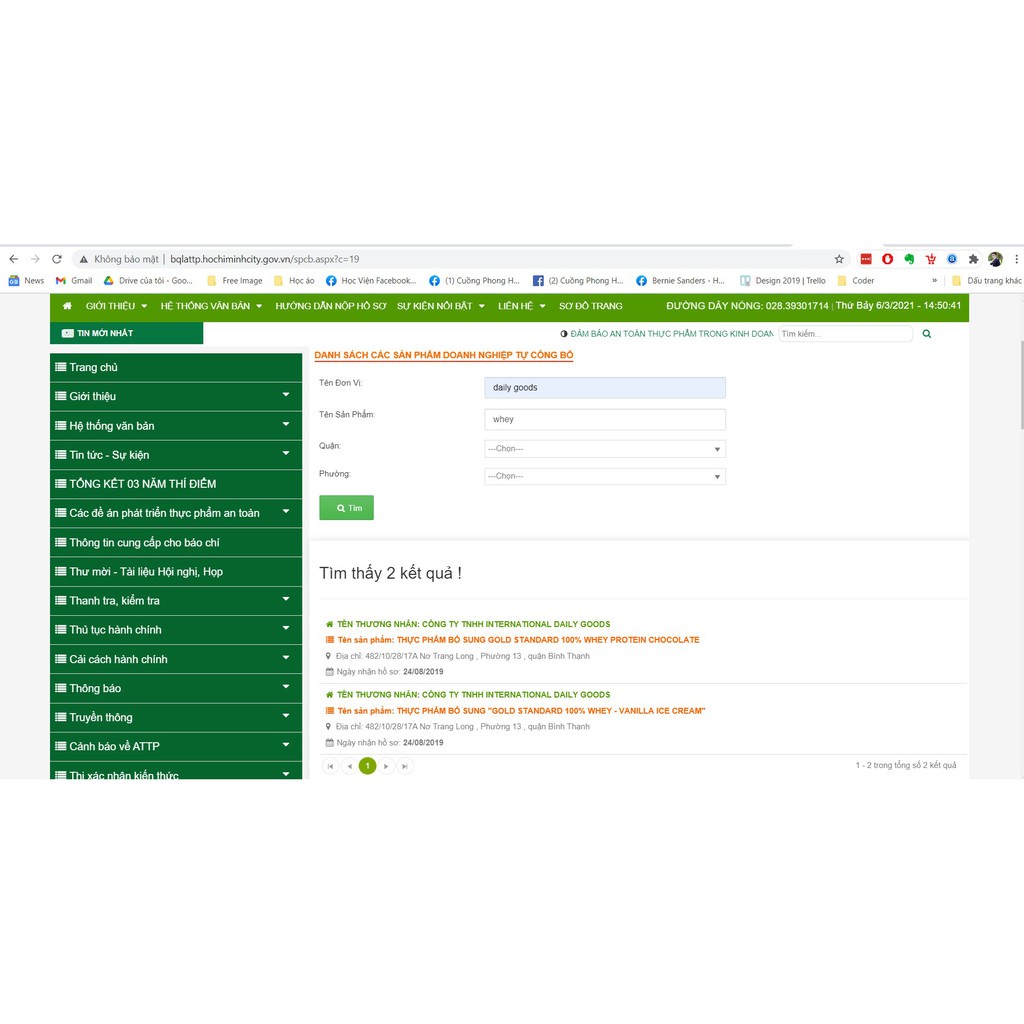The height and width of the screenshot is (1024, 1024).
Task: Click the Tên Sản Phẩm input field
Action: [605, 420]
